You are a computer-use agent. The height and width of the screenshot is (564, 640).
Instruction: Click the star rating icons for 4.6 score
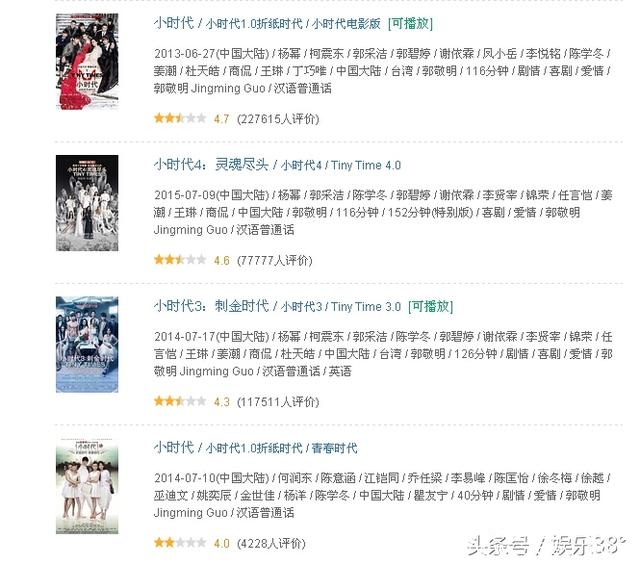pos(180,260)
